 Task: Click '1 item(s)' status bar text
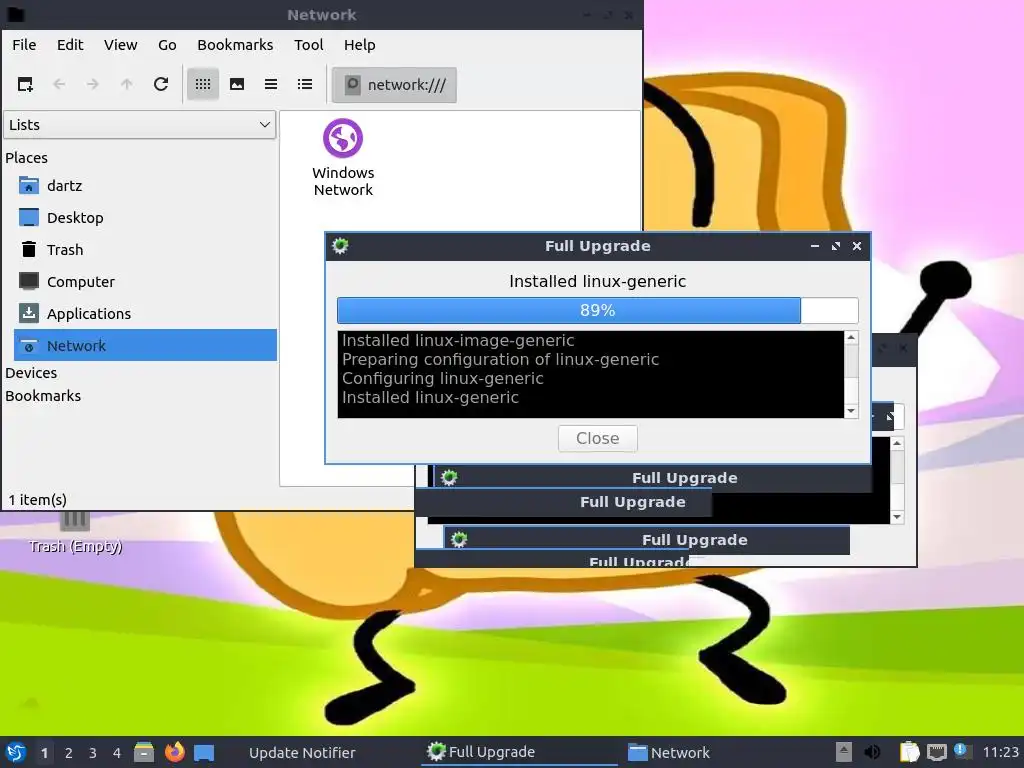pos(37,500)
